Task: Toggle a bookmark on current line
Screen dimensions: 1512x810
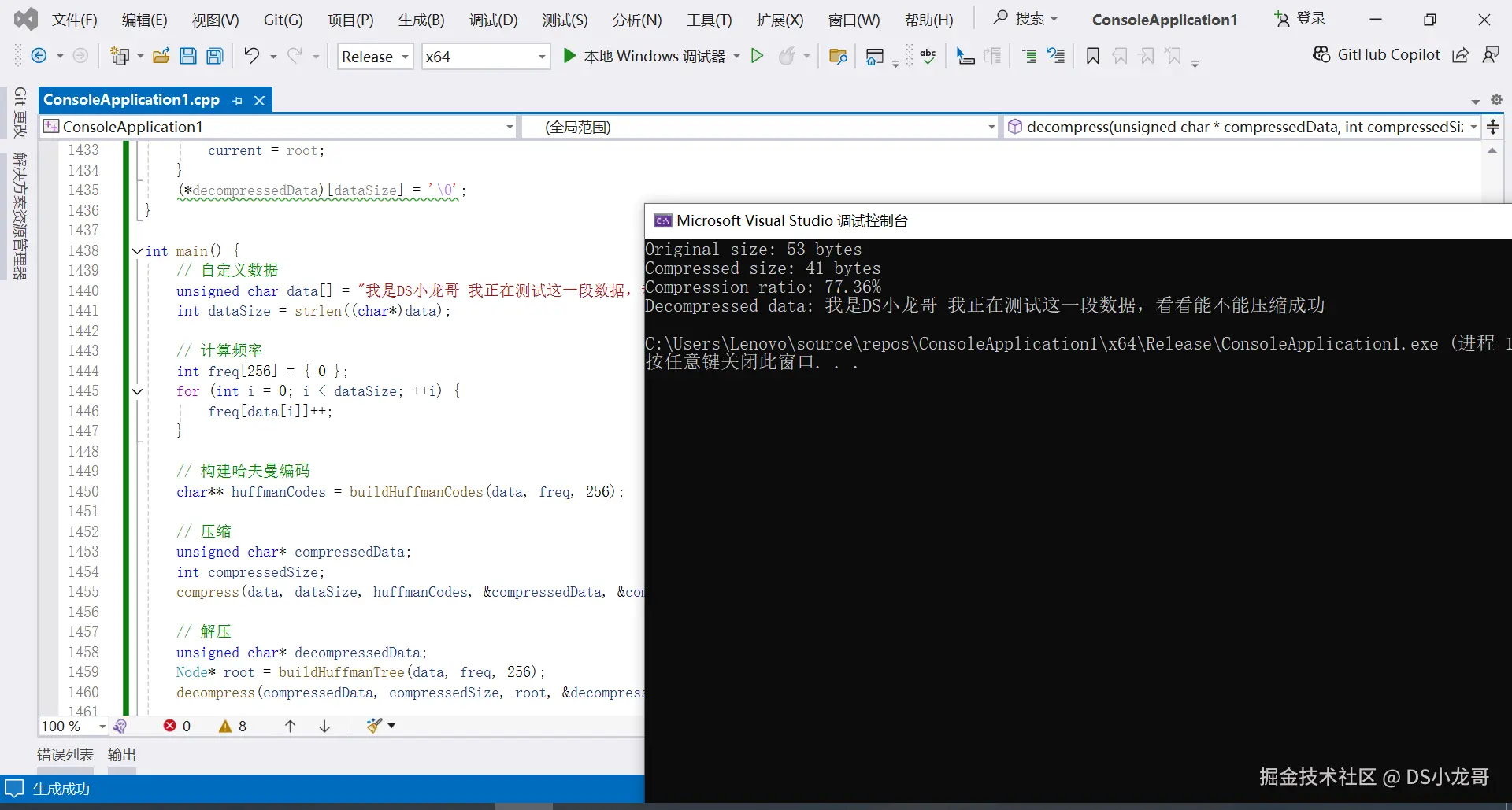Action: click(1091, 56)
